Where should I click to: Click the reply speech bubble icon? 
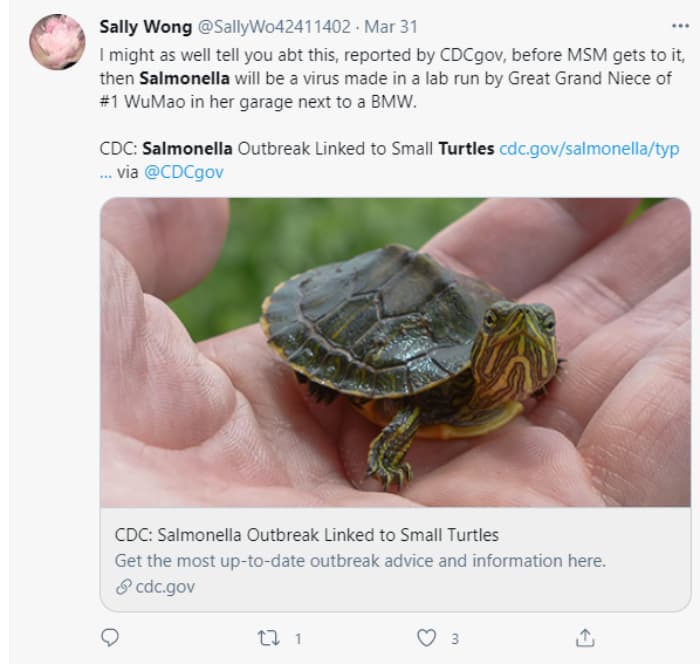(111, 637)
